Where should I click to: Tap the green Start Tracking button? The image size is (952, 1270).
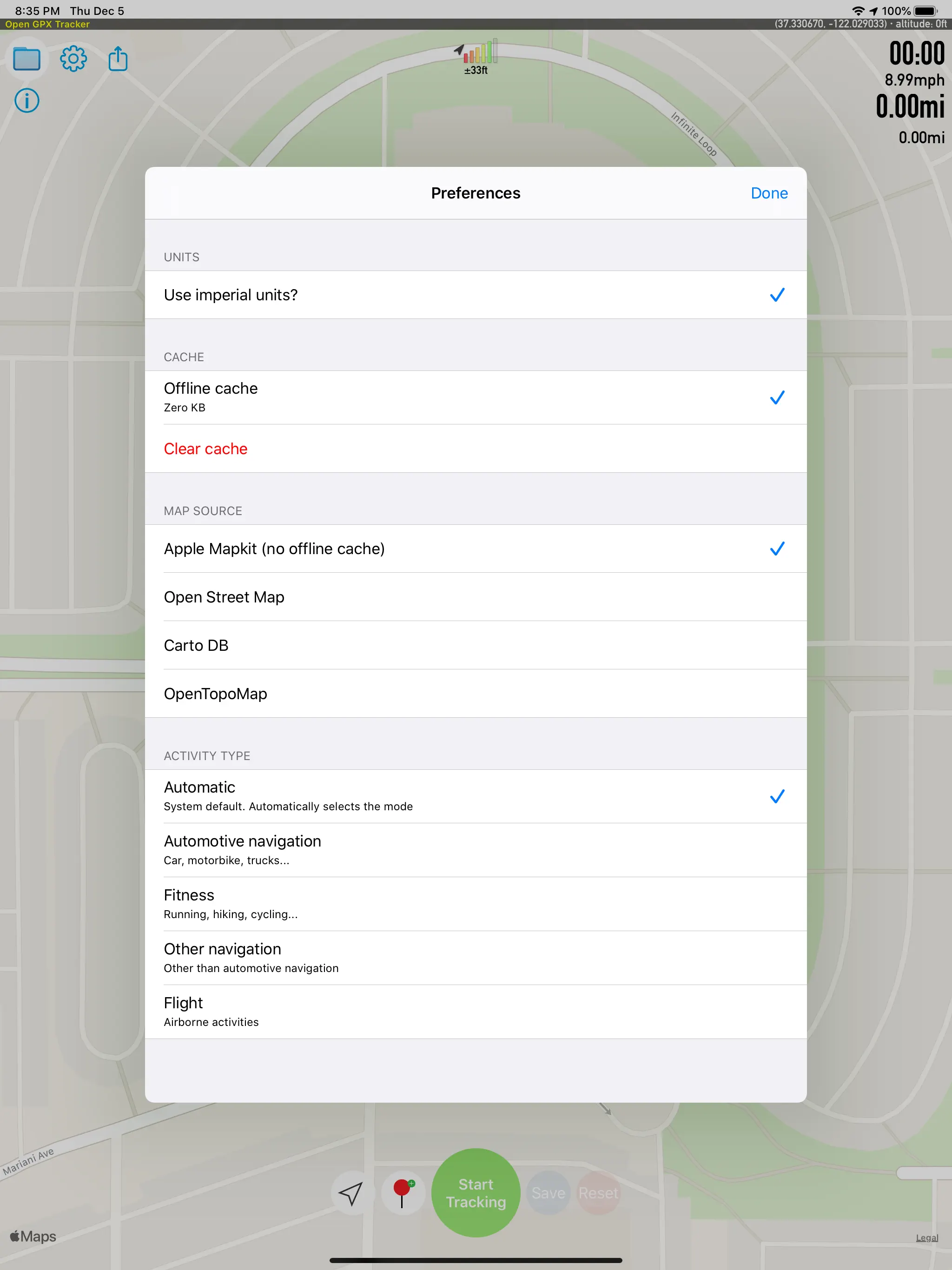pyautogui.click(x=476, y=1193)
